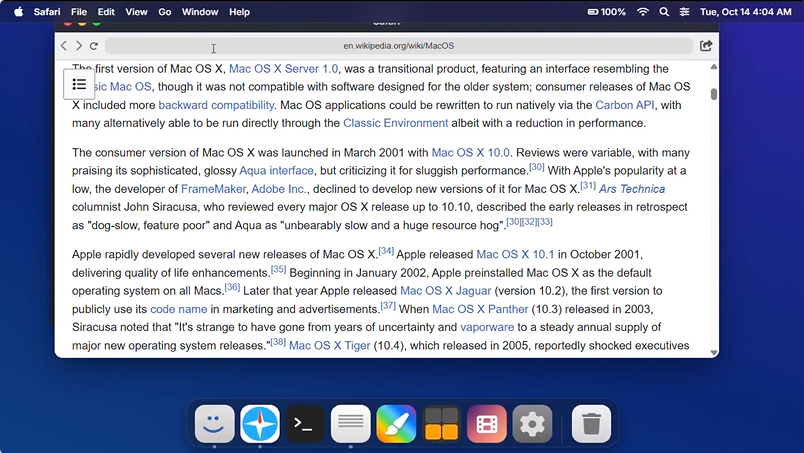The image size is (804, 453).
Task: Jump to citation [38]
Action: pos(278,341)
